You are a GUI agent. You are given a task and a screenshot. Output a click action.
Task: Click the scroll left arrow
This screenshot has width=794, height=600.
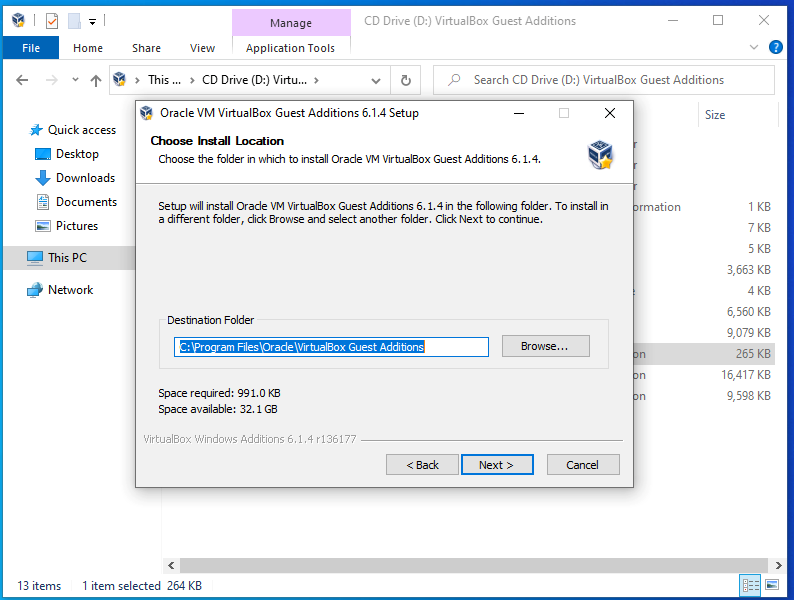pos(171,565)
